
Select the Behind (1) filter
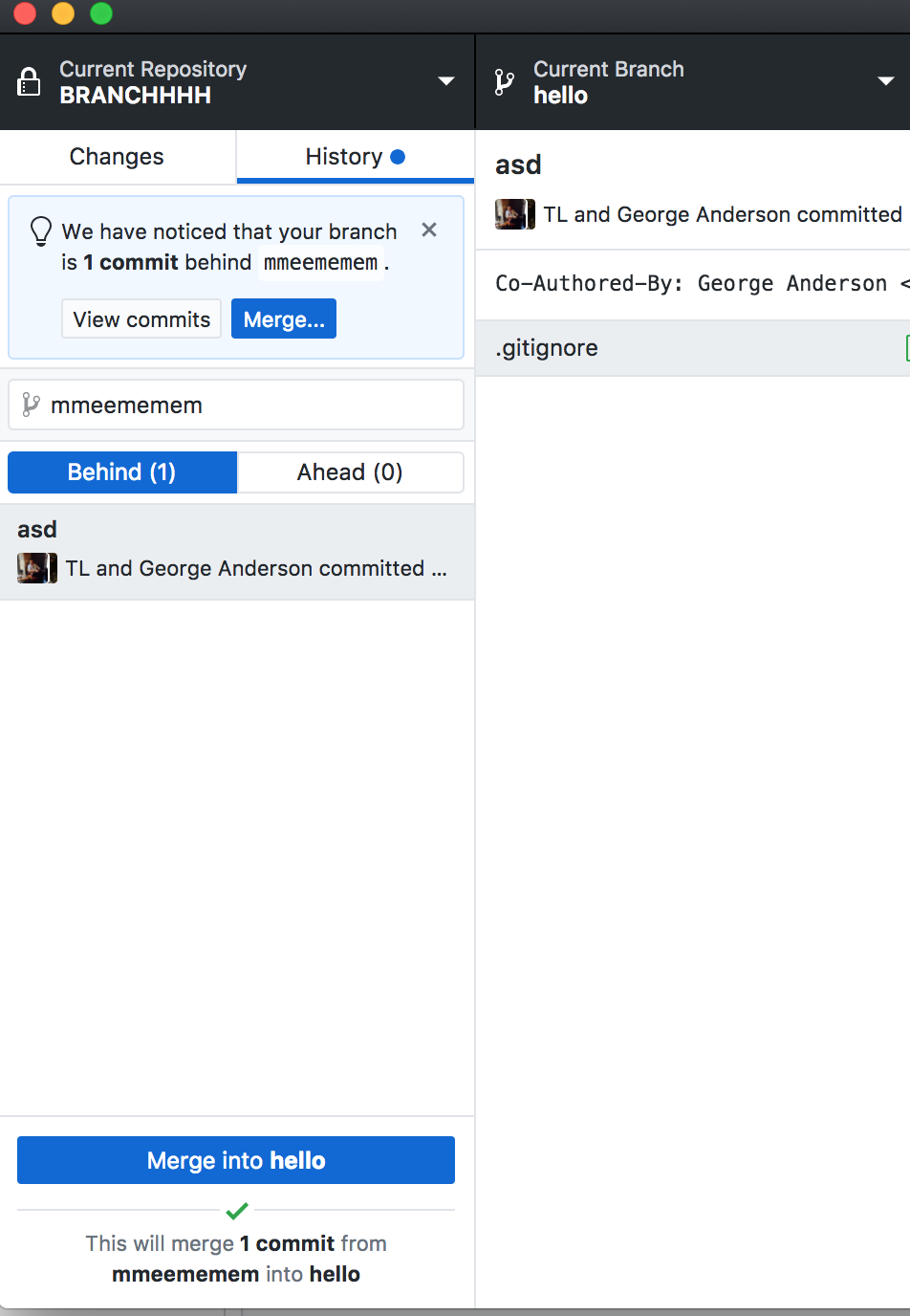(x=121, y=472)
